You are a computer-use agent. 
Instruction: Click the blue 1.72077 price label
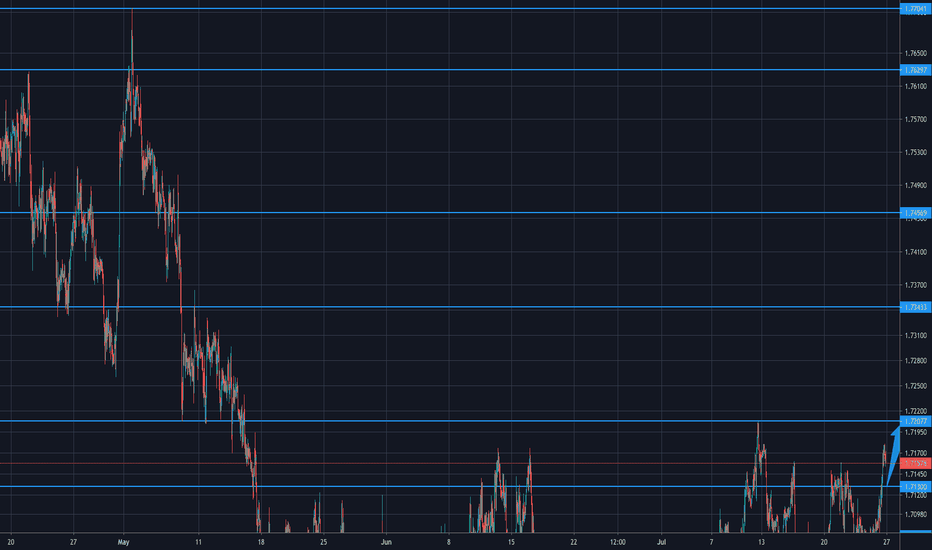pyautogui.click(x=915, y=421)
